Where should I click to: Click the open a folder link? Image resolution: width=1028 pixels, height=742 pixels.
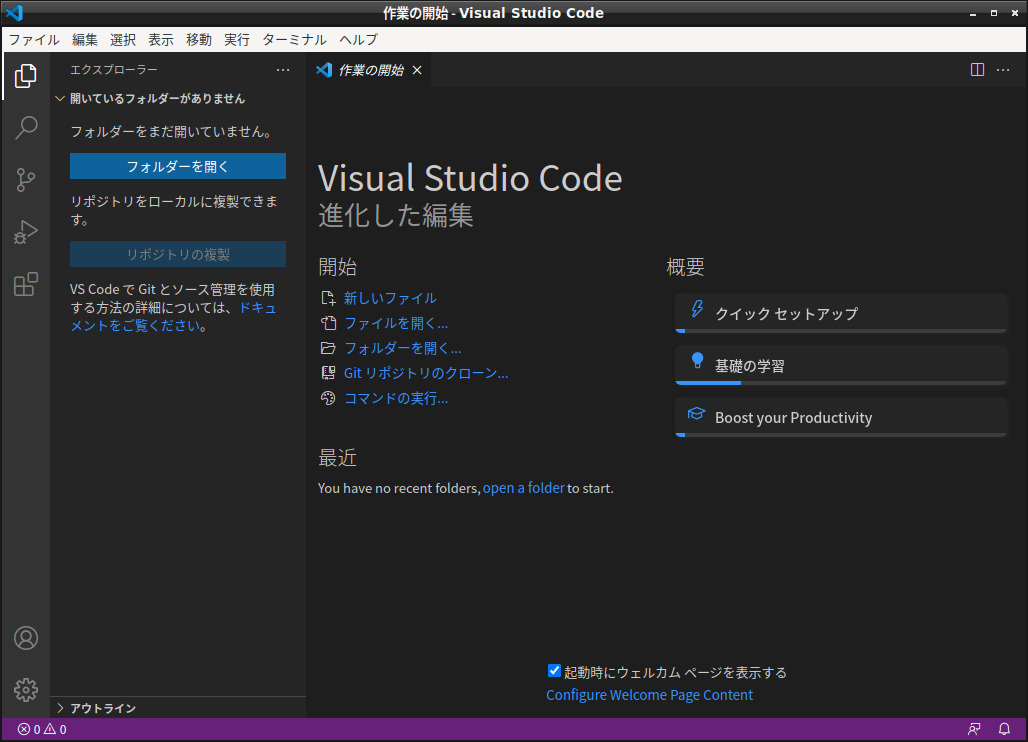(x=523, y=488)
